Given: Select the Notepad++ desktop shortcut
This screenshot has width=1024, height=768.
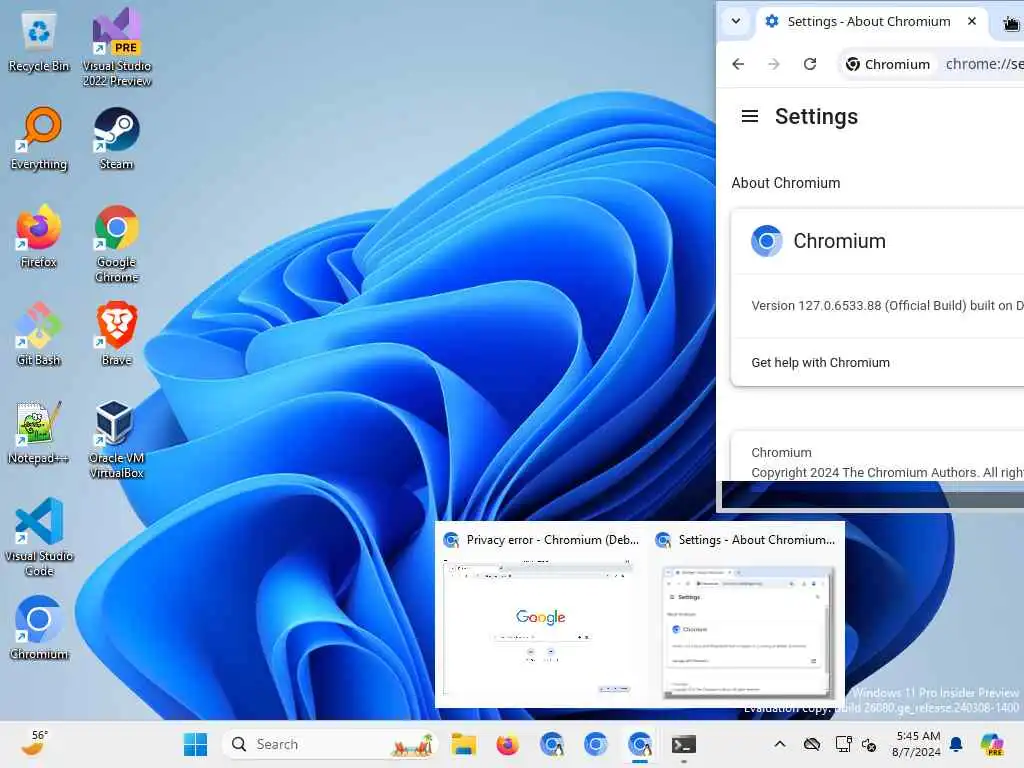Looking at the screenshot, I should pyautogui.click(x=39, y=432).
